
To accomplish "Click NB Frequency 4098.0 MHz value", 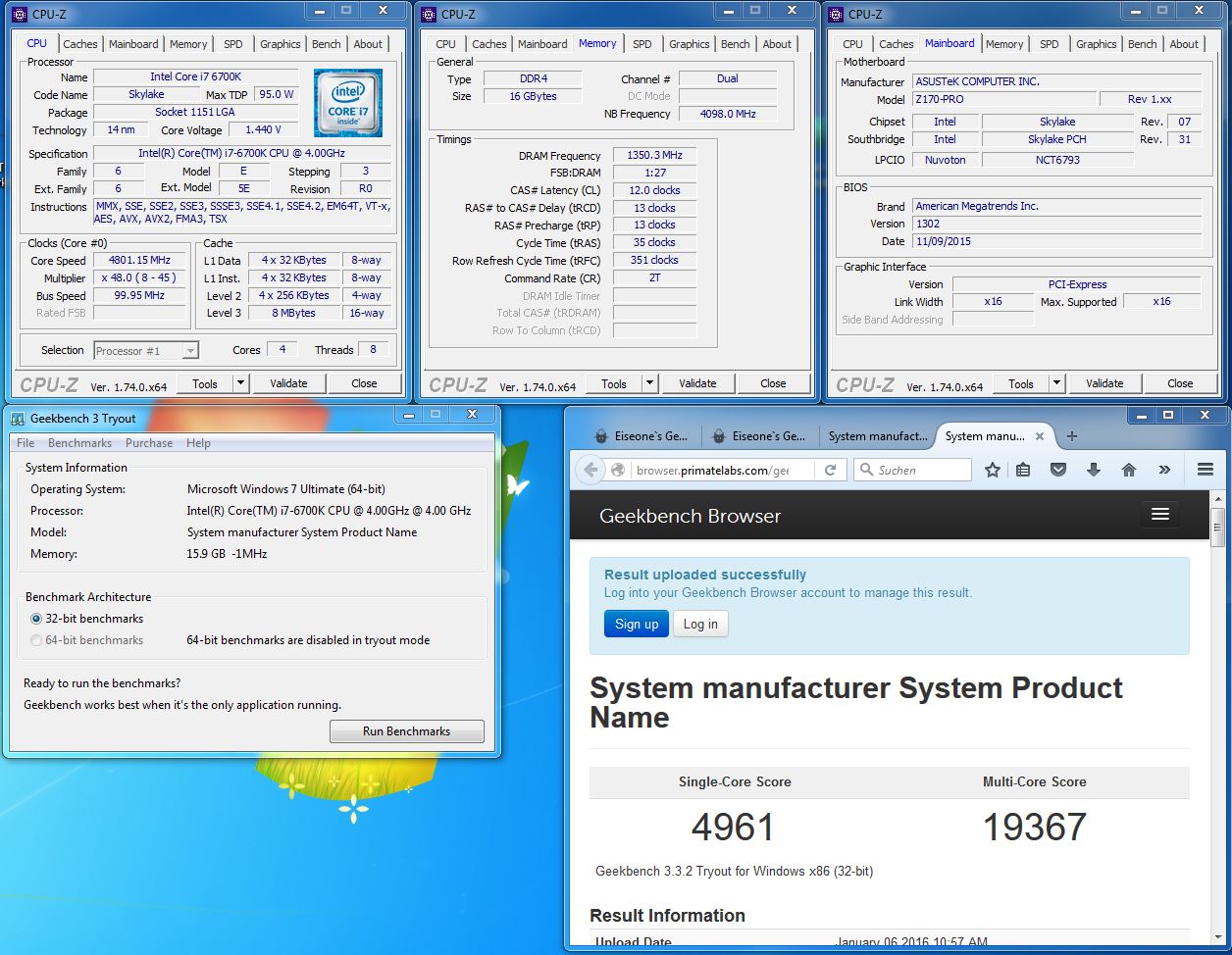I will point(728,114).
